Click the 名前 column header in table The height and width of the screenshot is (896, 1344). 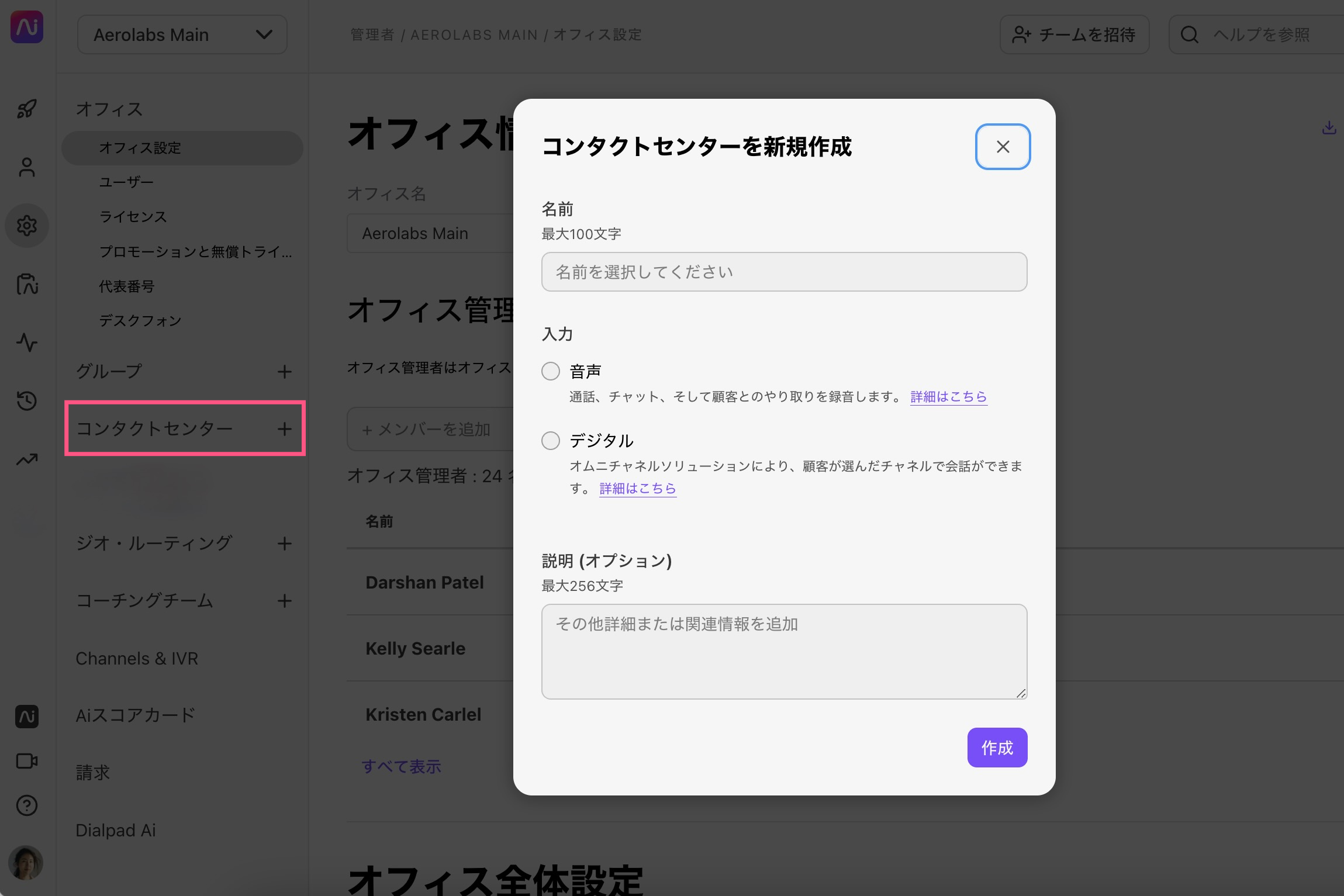pyautogui.click(x=379, y=521)
